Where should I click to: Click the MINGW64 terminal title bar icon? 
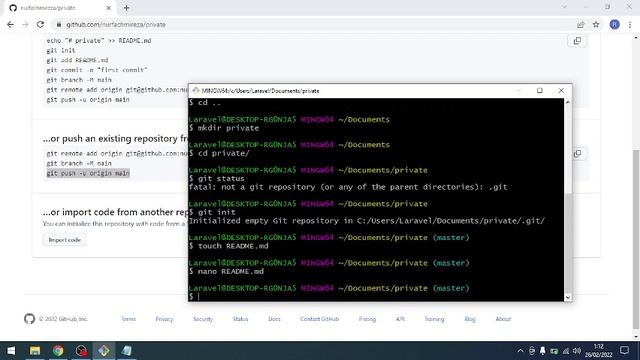pyautogui.click(x=196, y=91)
